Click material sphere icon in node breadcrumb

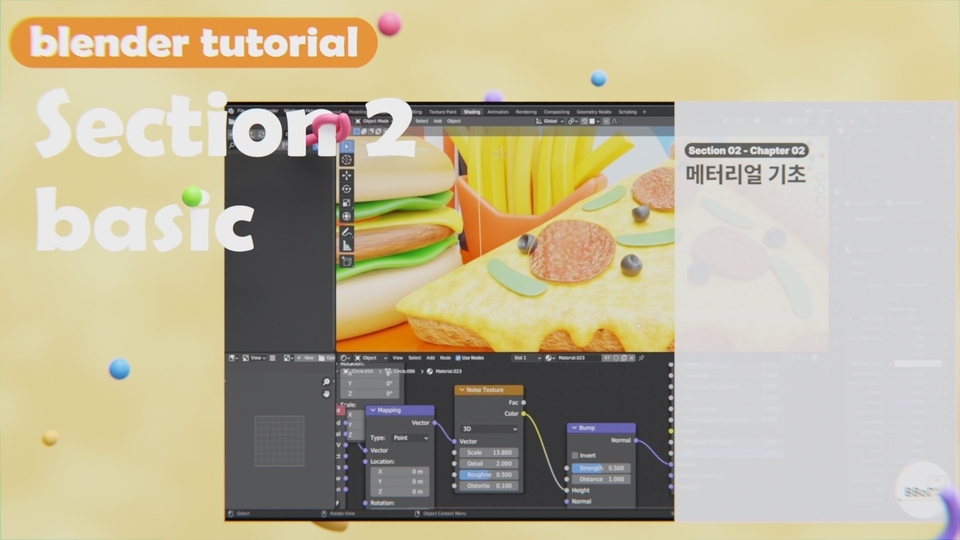(429, 371)
